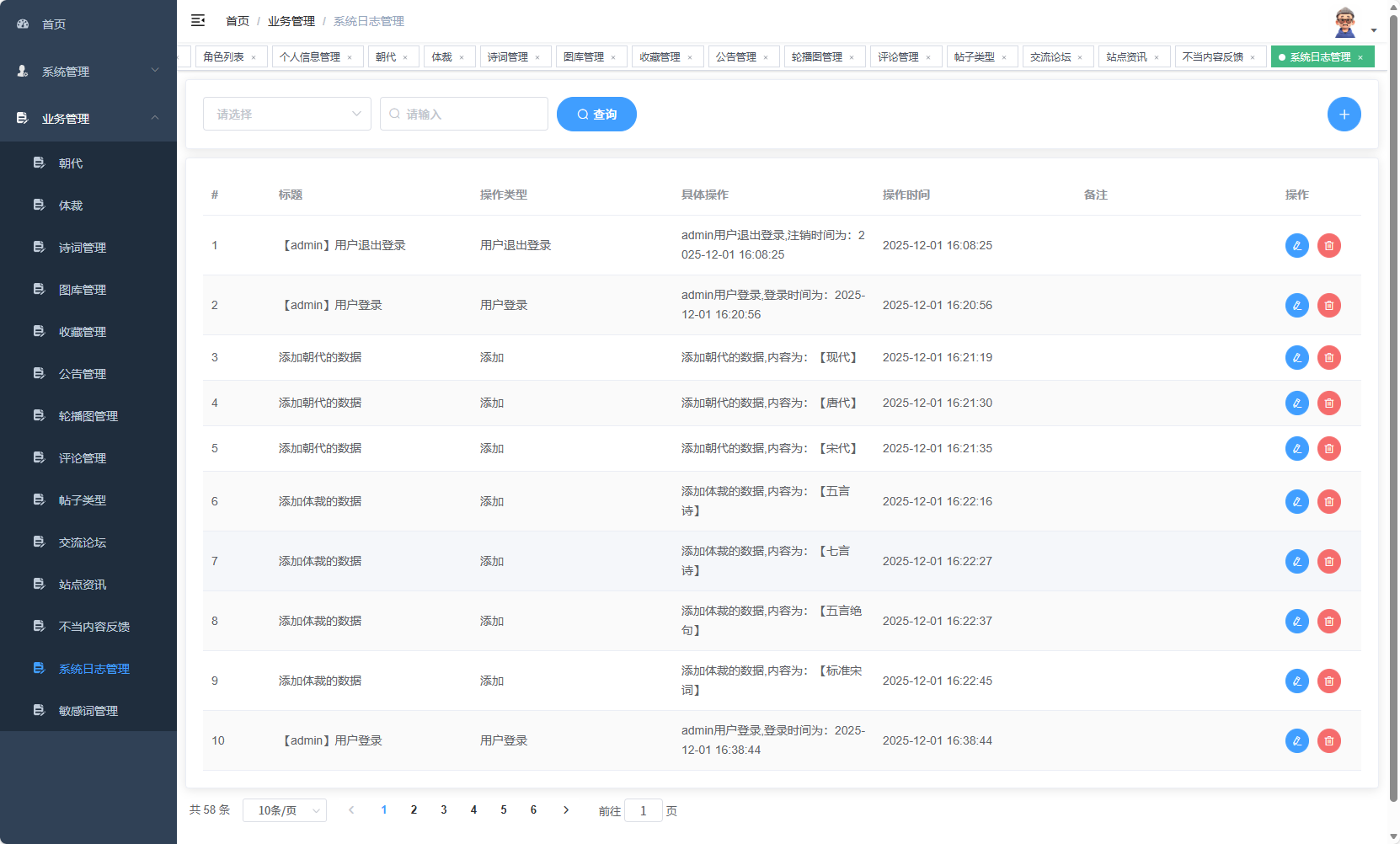Navigate to 首页 in the breadcrumb

click(236, 20)
